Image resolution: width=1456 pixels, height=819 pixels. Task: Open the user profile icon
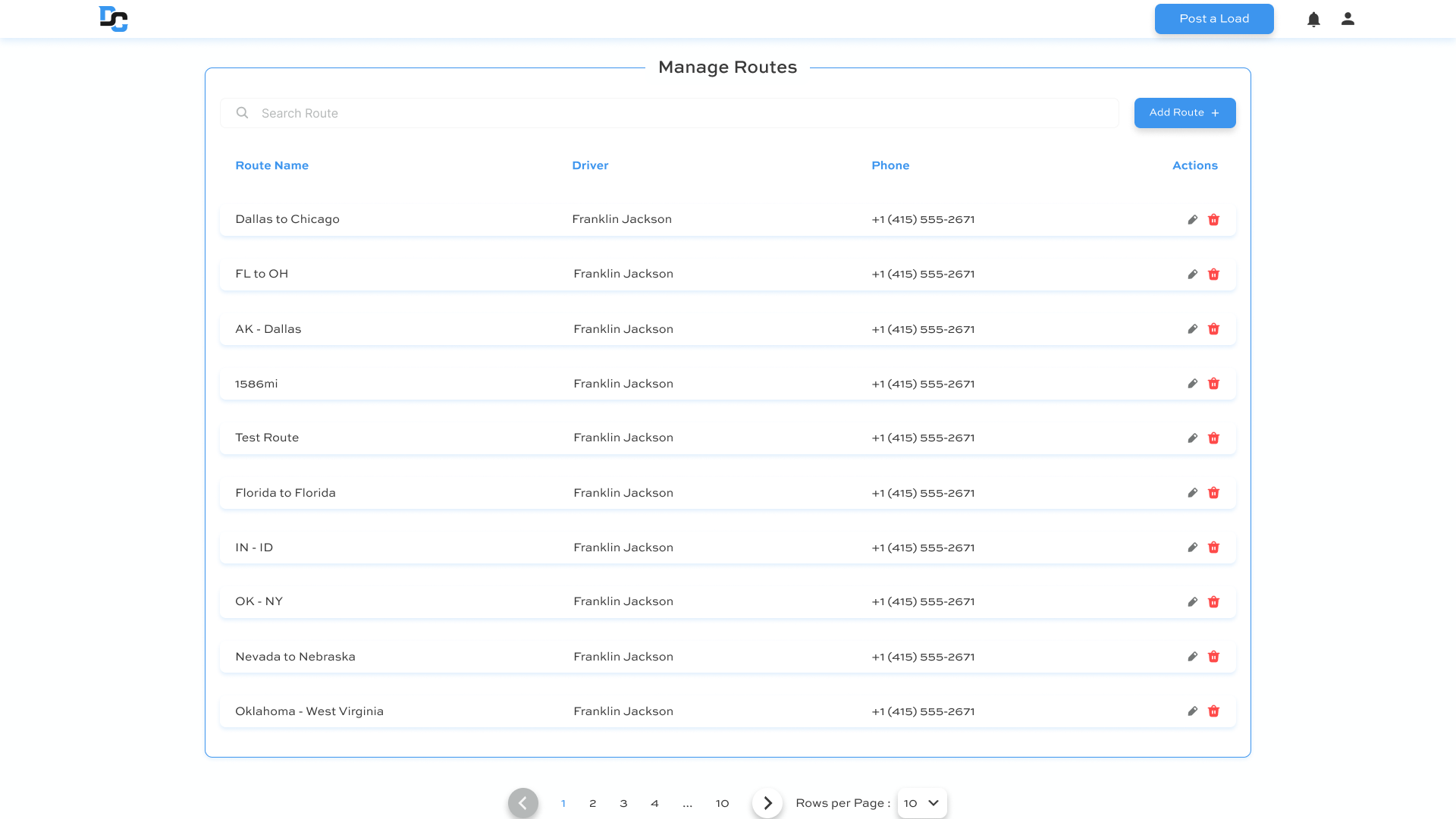point(1348,19)
